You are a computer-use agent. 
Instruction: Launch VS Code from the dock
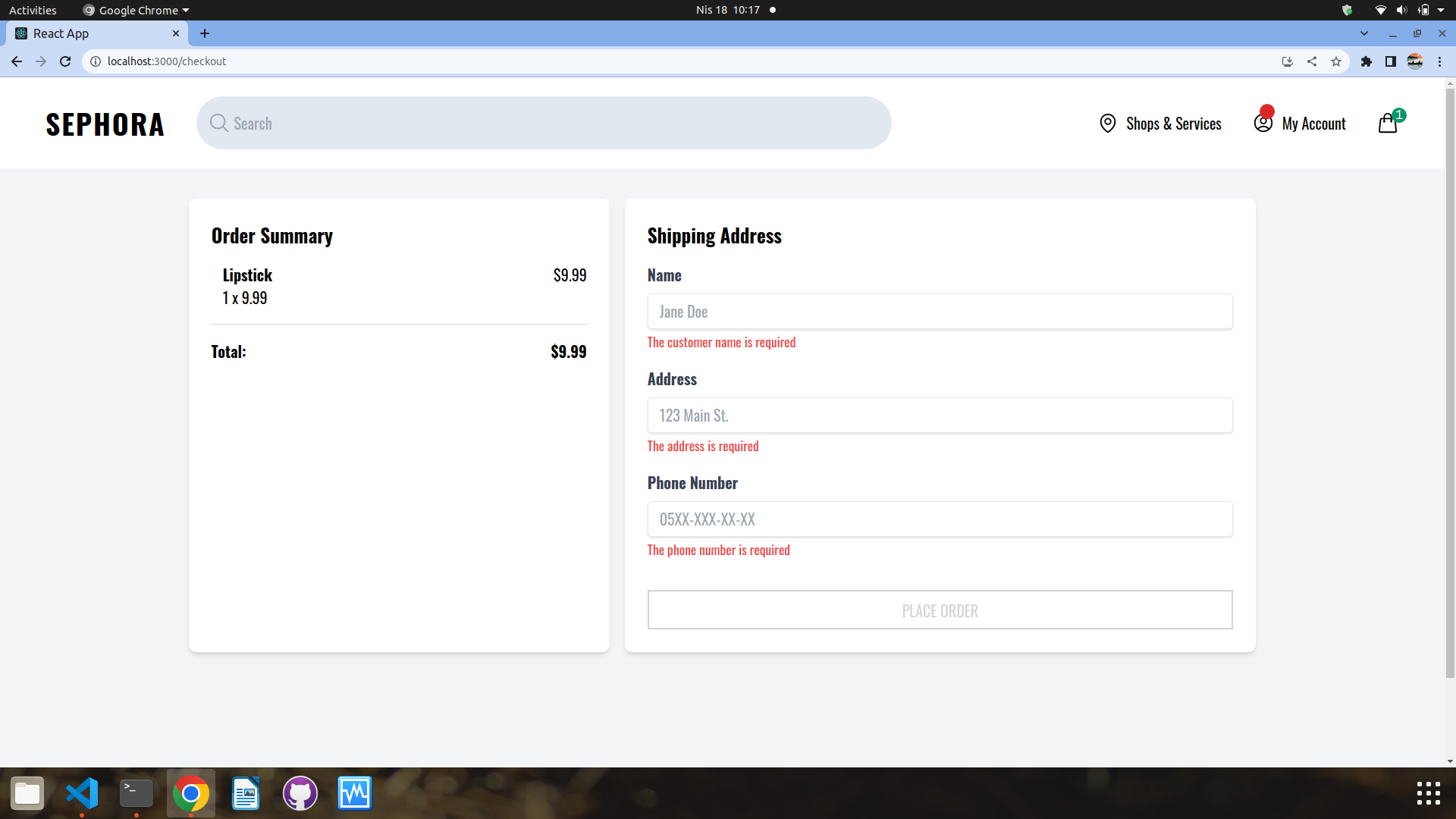pos(81,793)
